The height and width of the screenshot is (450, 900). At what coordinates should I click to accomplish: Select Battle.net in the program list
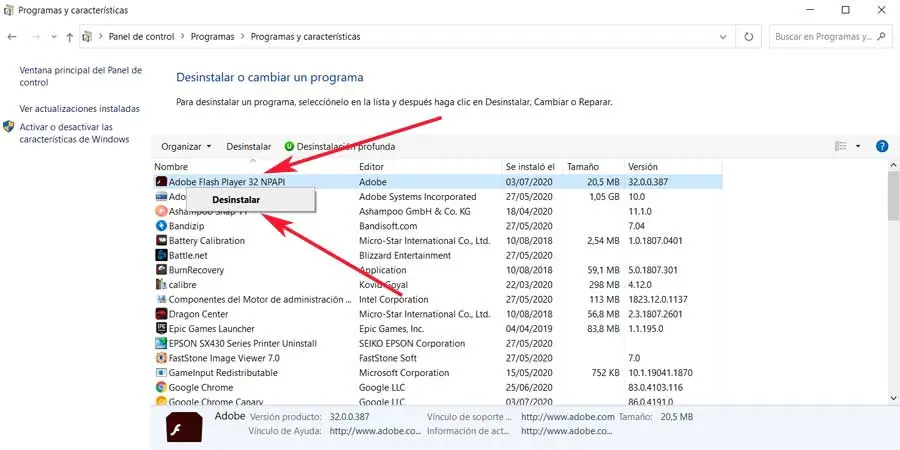[188, 255]
